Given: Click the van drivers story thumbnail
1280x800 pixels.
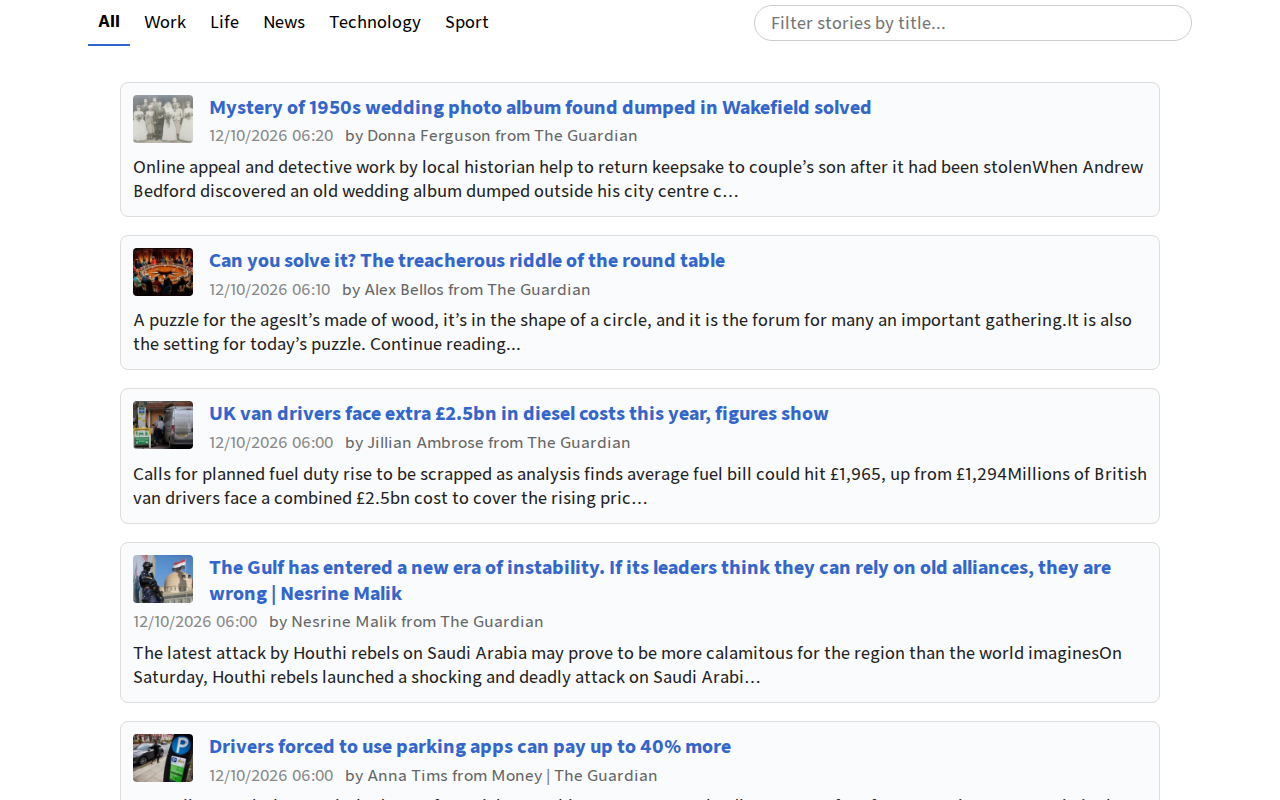Looking at the screenshot, I should [x=163, y=425].
